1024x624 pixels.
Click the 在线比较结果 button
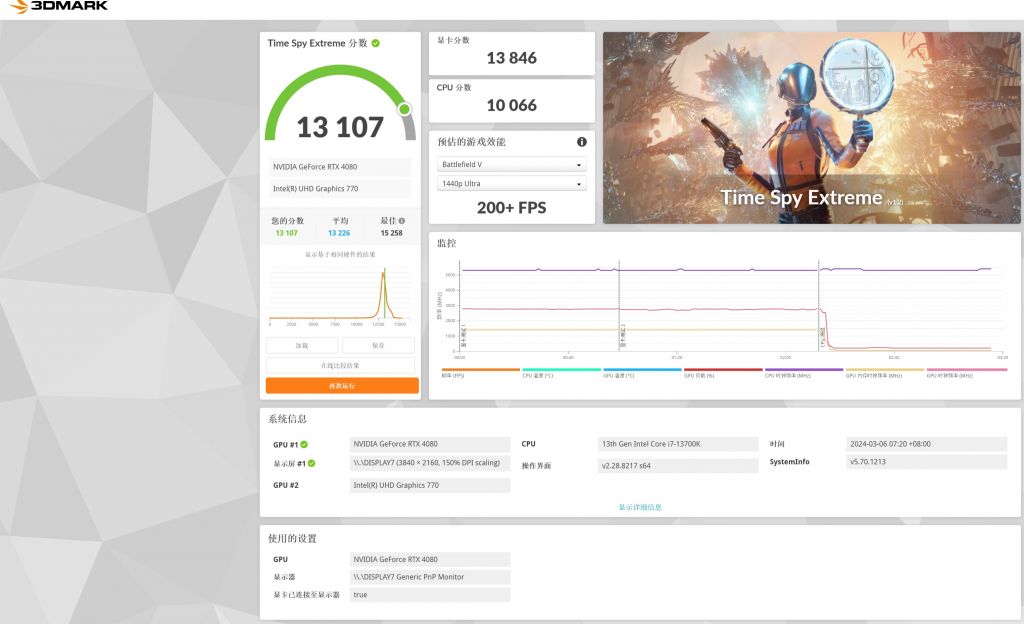point(339,364)
